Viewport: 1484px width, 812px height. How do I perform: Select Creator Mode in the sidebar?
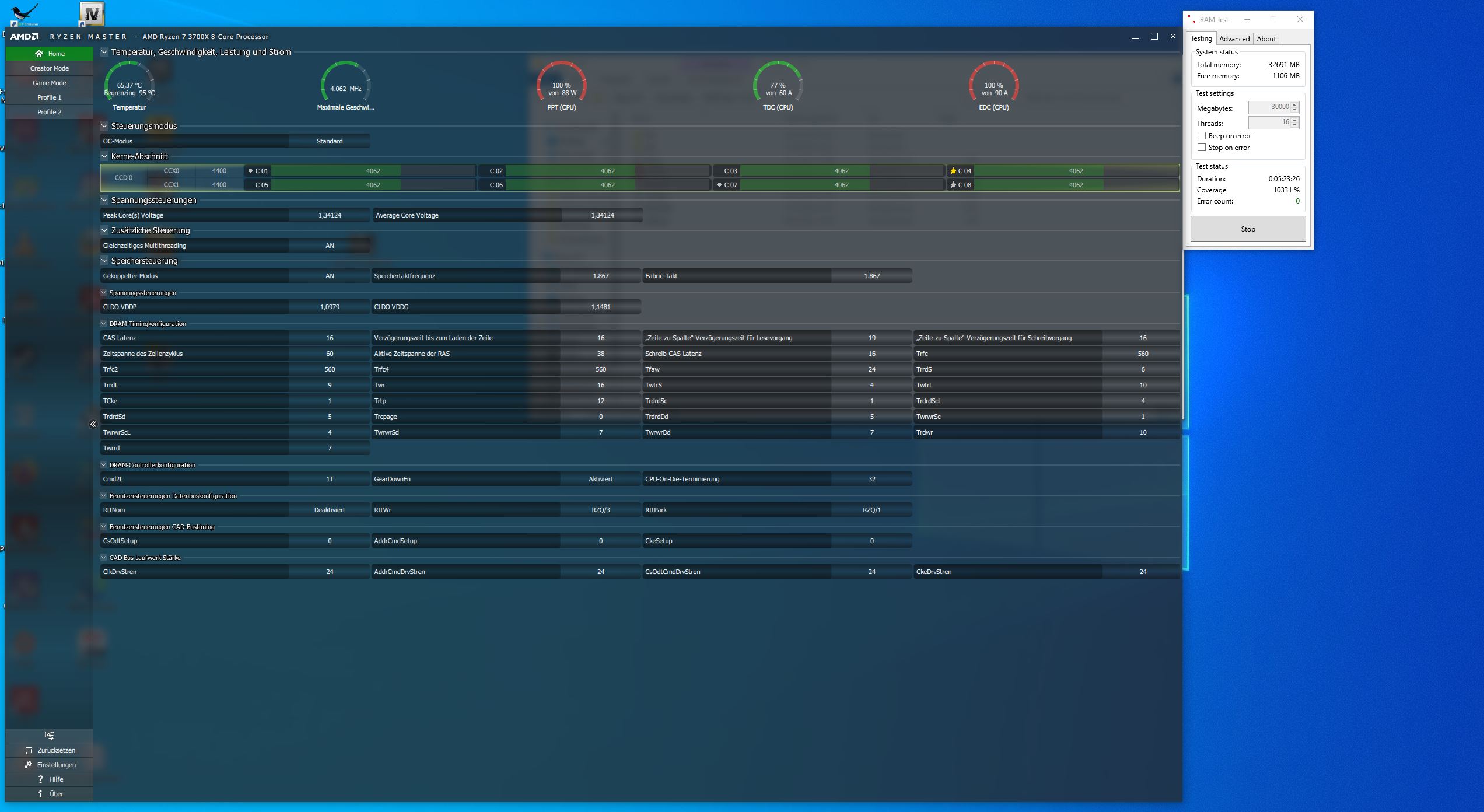[50, 68]
